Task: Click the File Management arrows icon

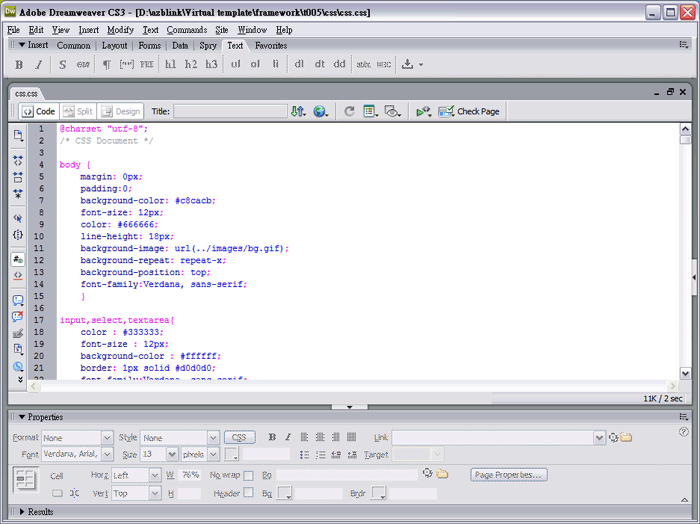Action: pos(298,112)
